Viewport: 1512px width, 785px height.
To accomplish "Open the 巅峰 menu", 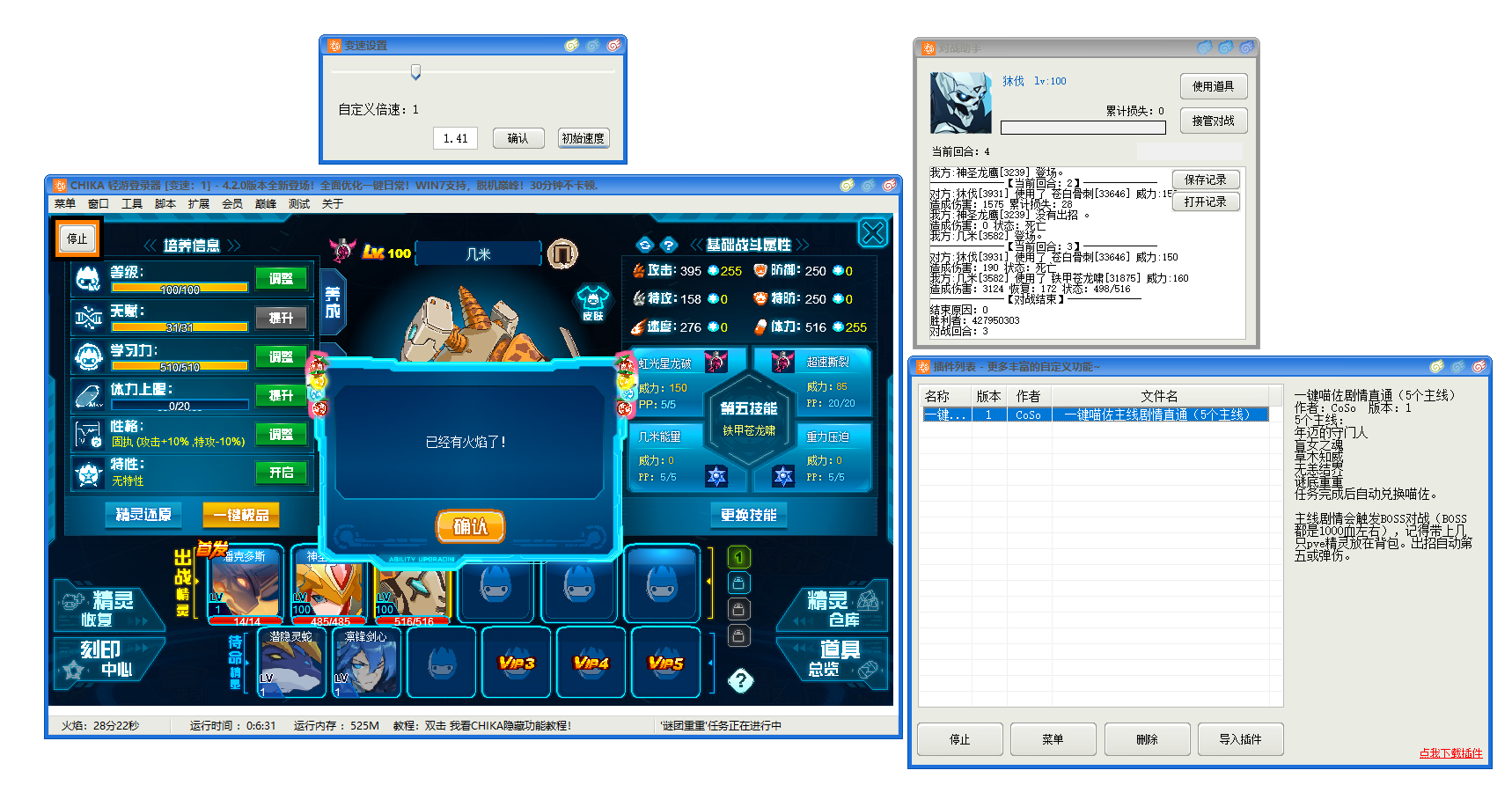I will pos(266,203).
